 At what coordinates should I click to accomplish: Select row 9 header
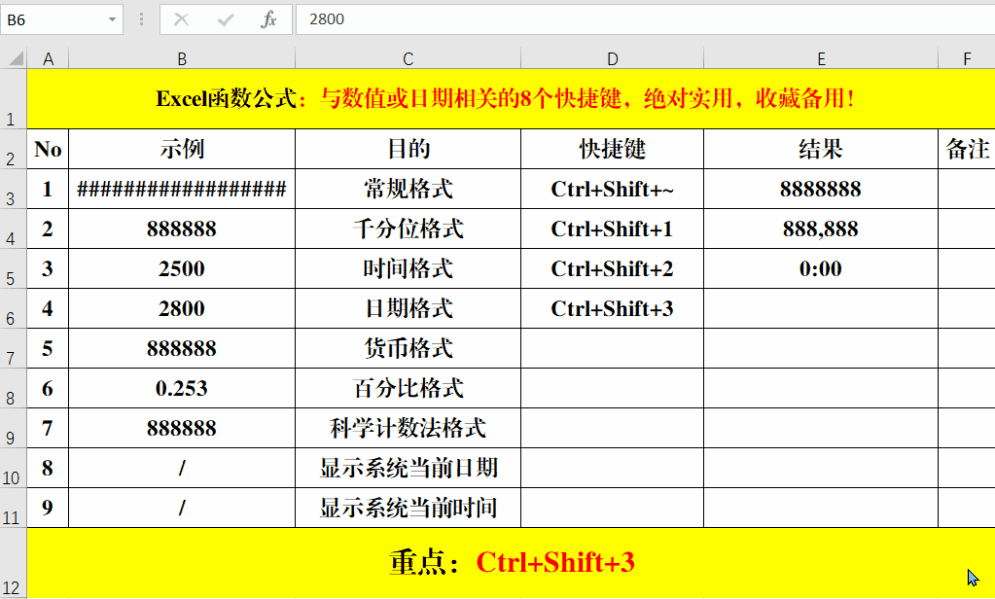(x=13, y=428)
